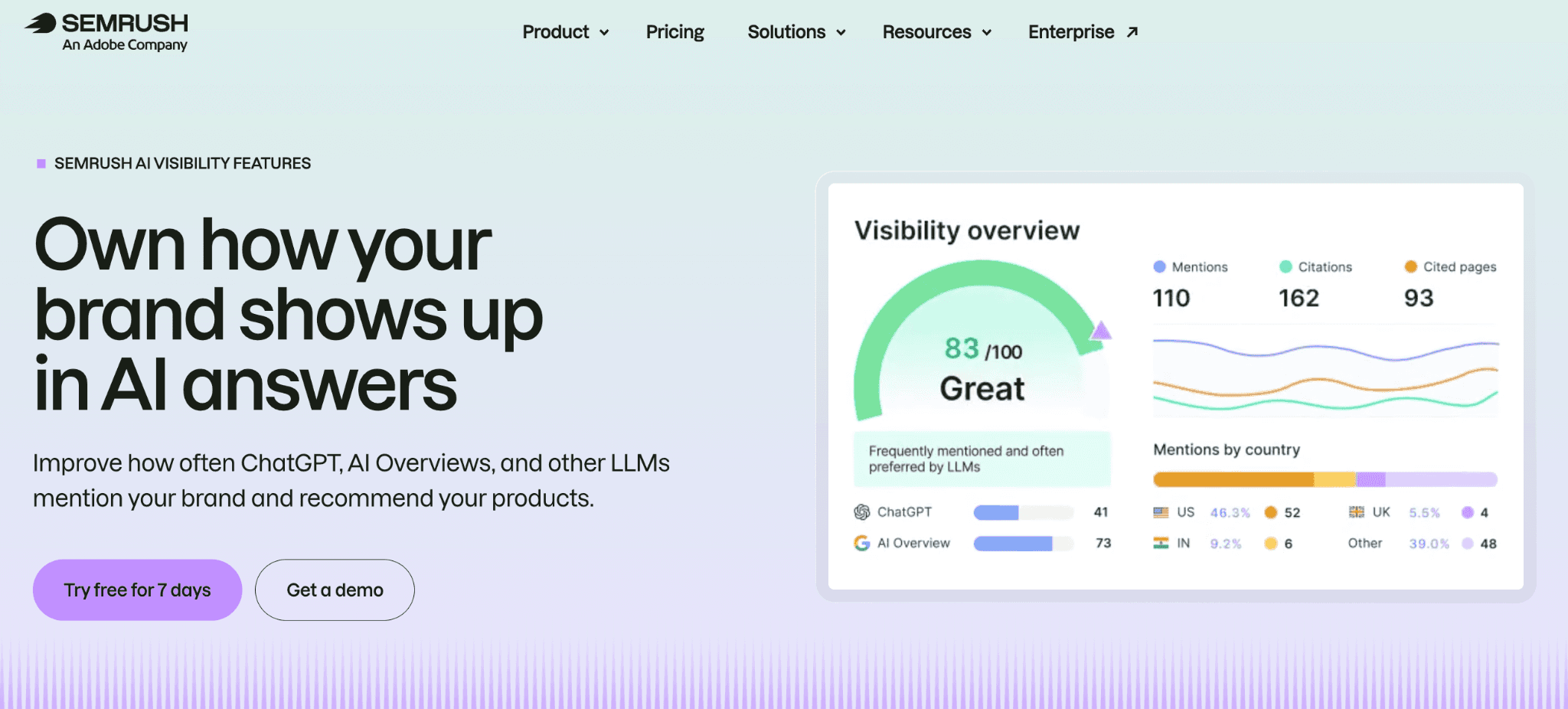Click the SEMRUSH AI VISIBILITY FEATURES label

(182, 163)
